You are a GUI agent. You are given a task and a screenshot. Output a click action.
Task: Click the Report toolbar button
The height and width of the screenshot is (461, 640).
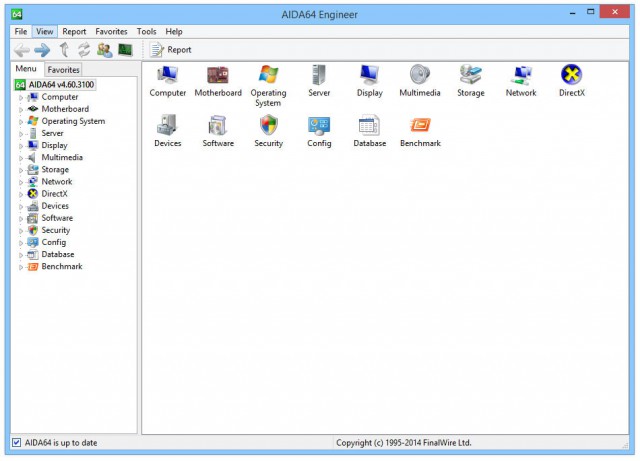[x=171, y=50]
